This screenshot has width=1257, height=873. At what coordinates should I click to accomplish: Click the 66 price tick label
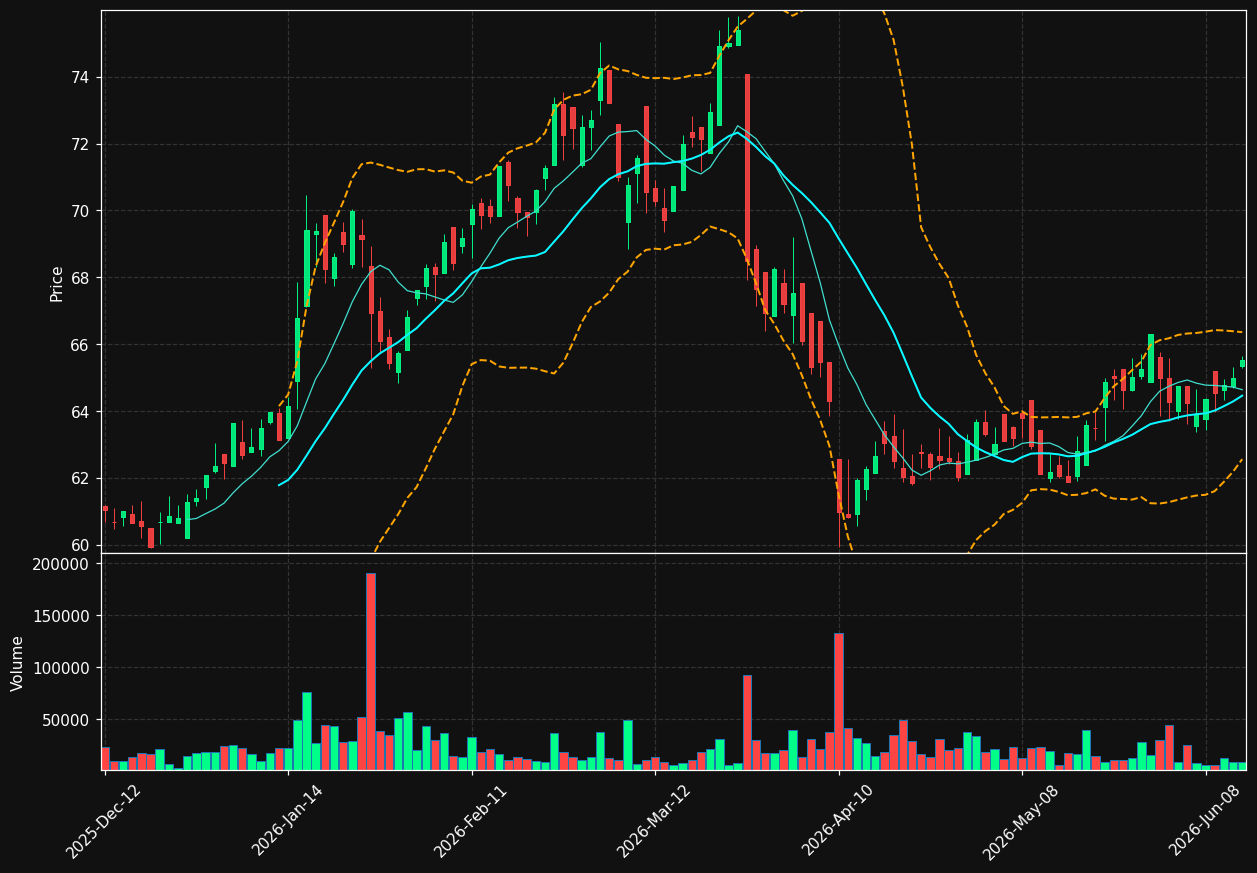pyautogui.click(x=79, y=345)
